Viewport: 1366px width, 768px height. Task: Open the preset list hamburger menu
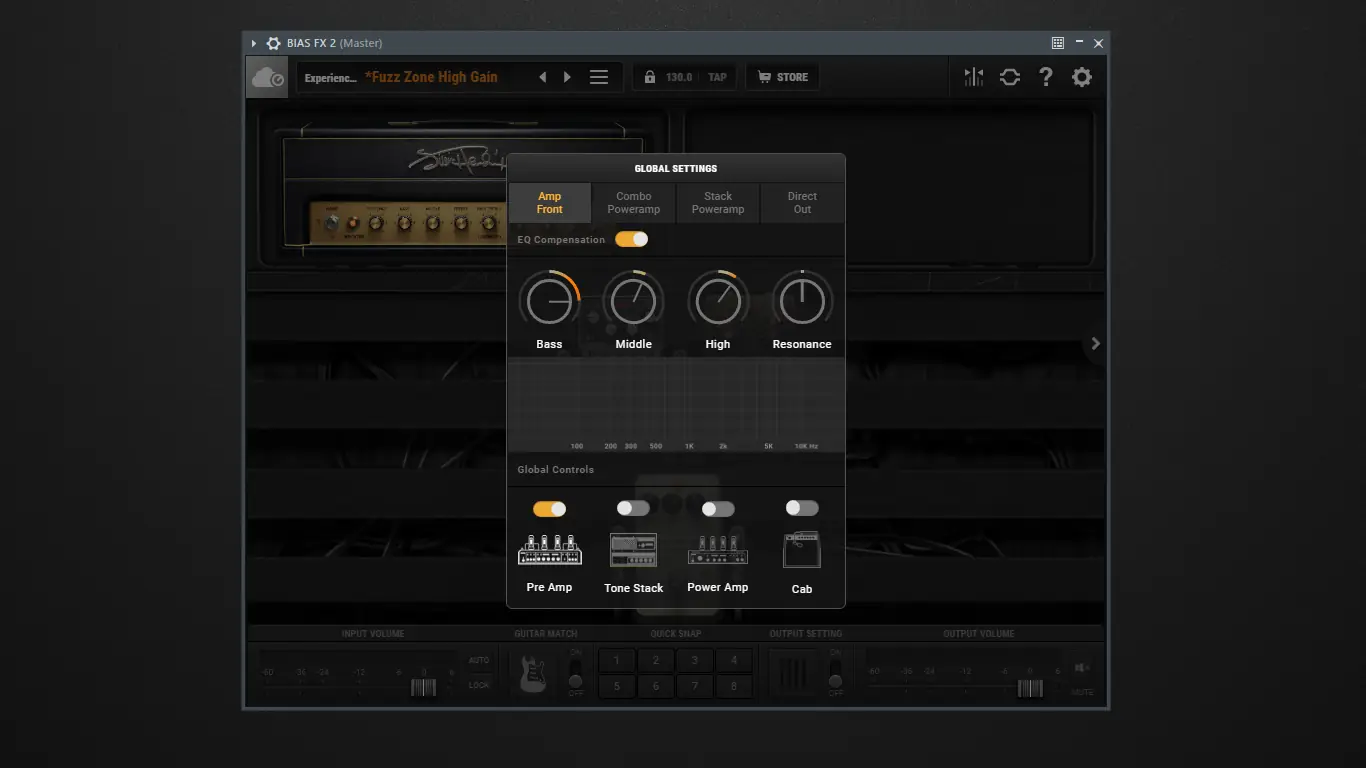coord(599,77)
